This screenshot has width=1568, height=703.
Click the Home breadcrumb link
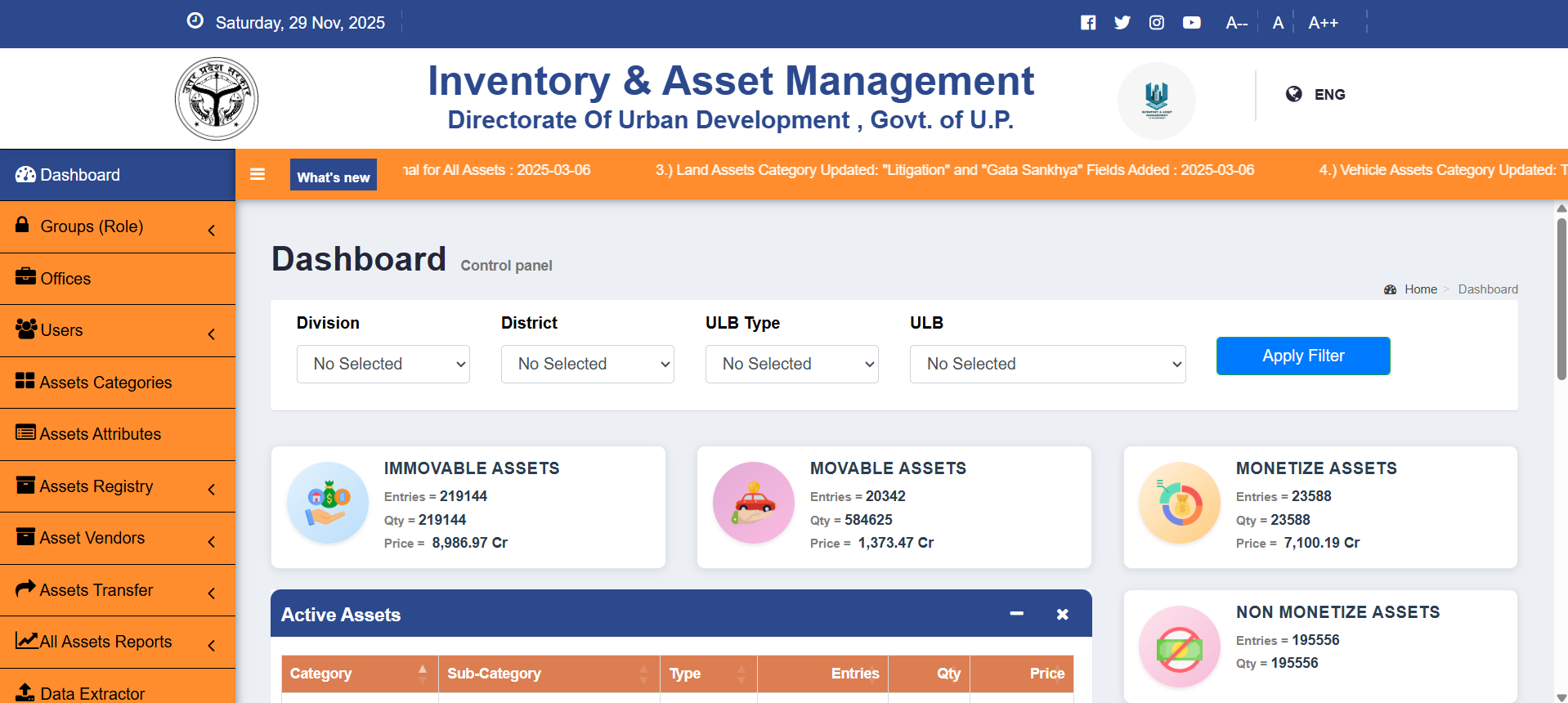tap(1420, 289)
